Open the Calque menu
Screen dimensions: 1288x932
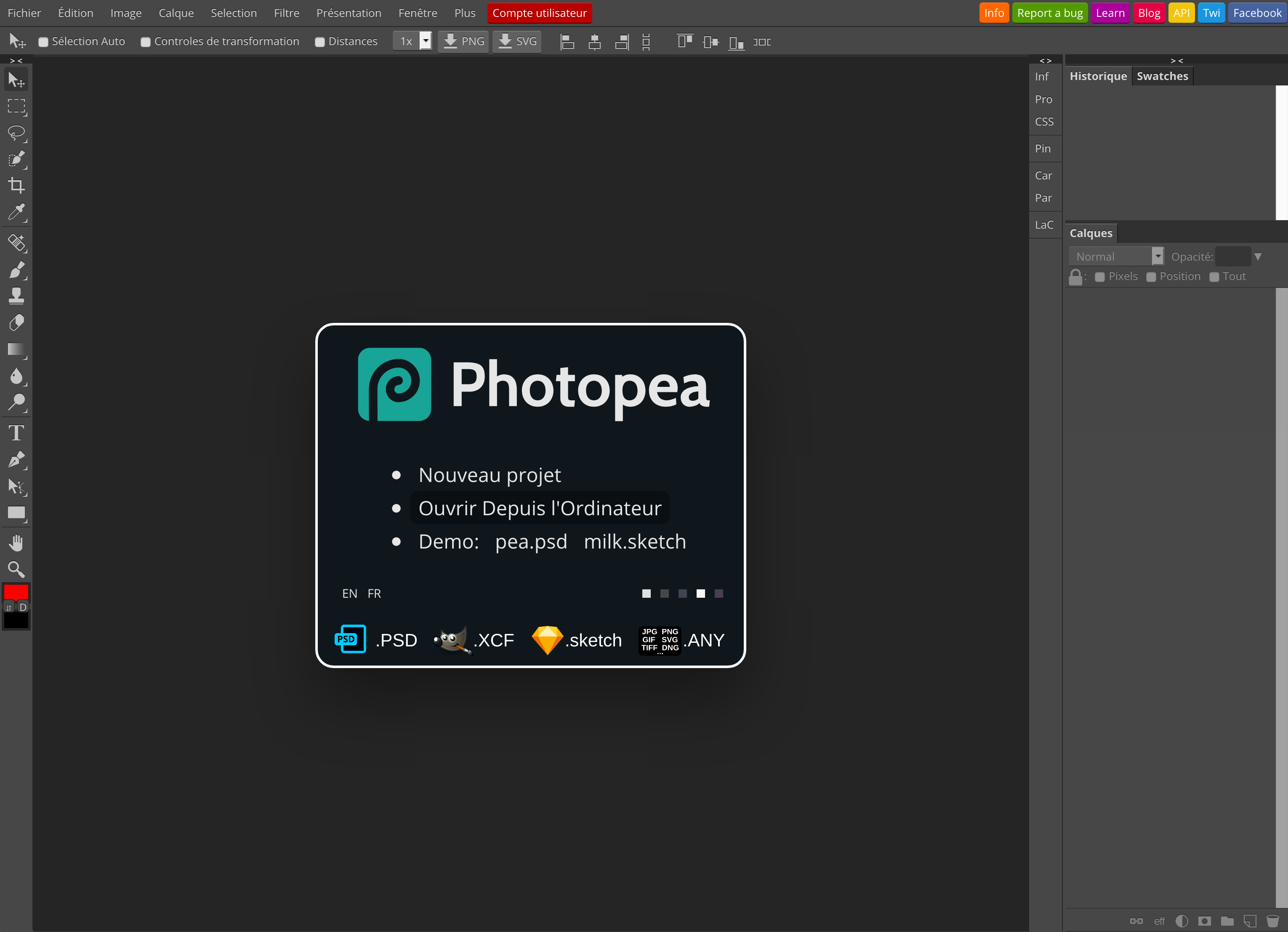176,13
